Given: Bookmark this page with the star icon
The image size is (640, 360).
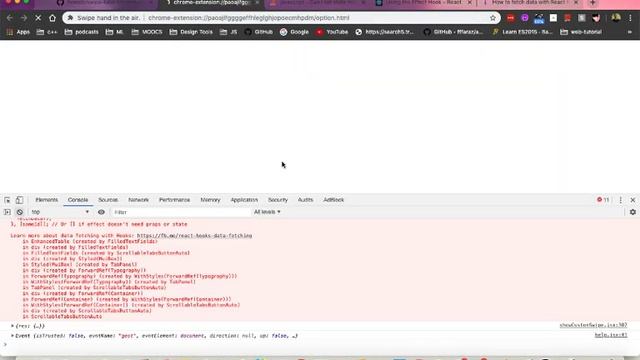Looking at the screenshot, I should click(493, 18).
